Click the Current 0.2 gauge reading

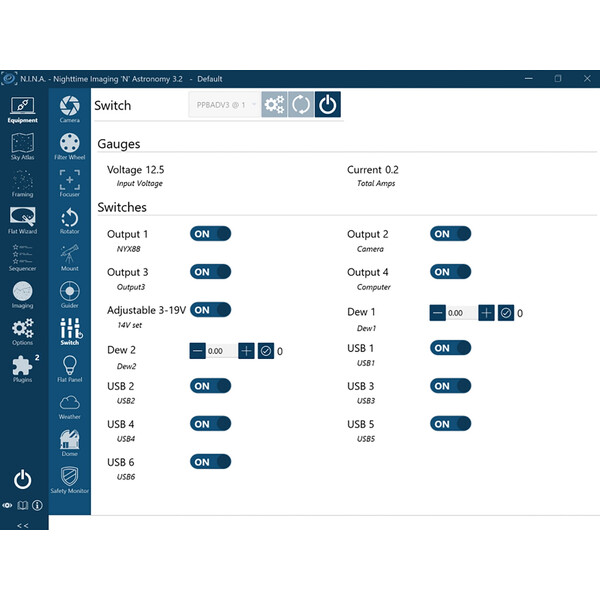(x=373, y=170)
